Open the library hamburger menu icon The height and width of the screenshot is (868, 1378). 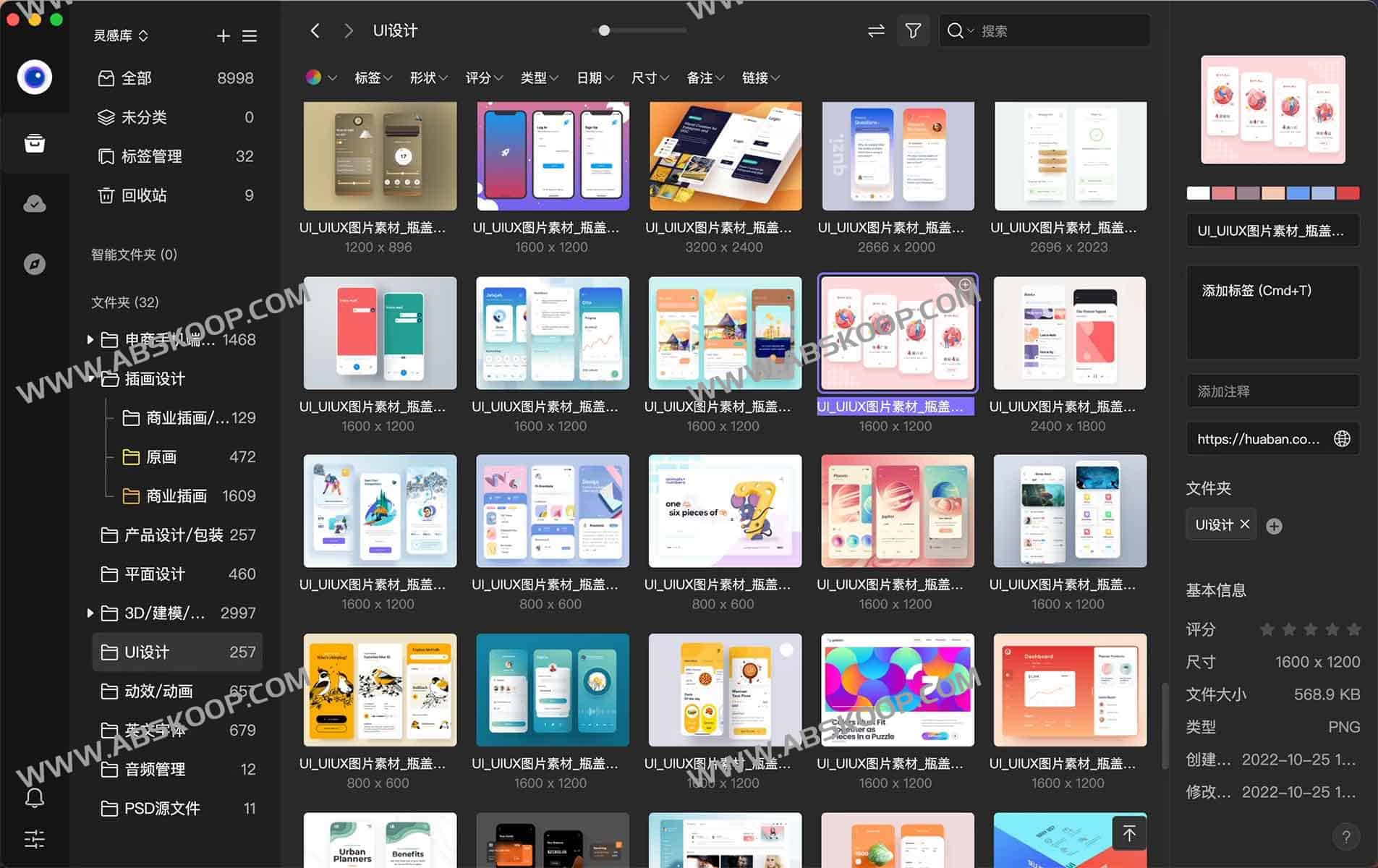[x=250, y=35]
